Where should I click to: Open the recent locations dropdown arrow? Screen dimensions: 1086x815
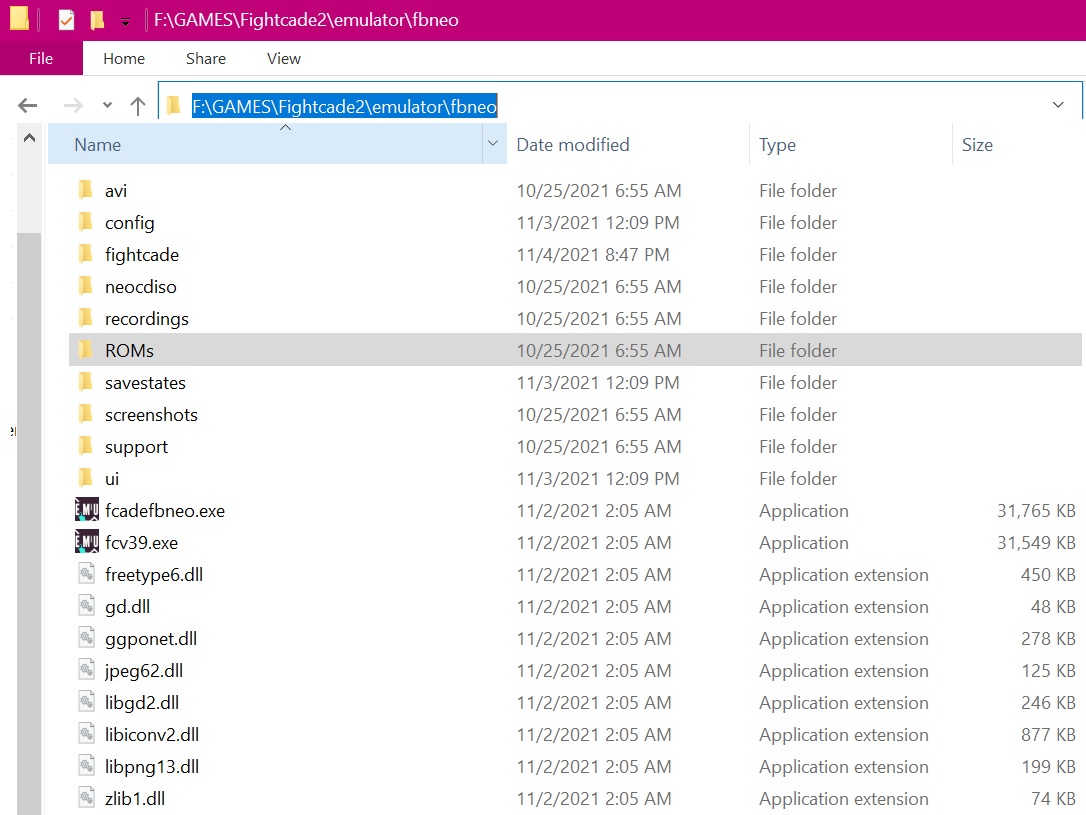pos(107,105)
